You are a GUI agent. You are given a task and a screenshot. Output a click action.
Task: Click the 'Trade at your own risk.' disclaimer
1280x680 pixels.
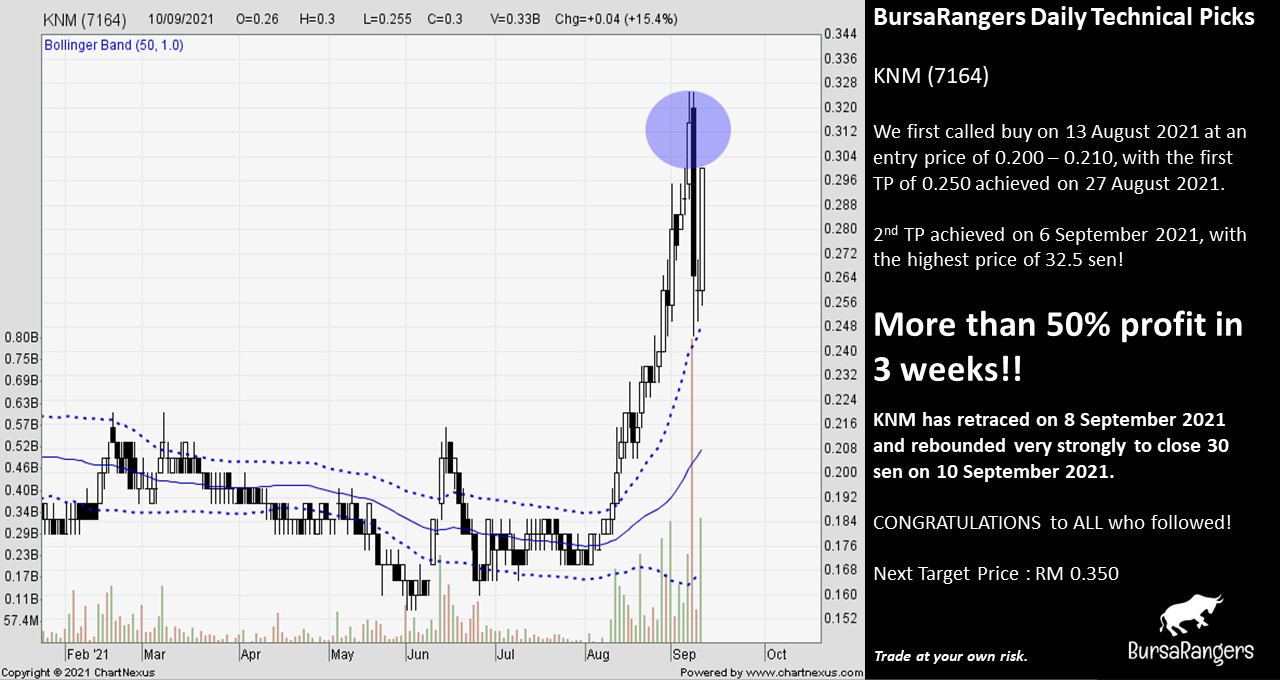[951, 656]
